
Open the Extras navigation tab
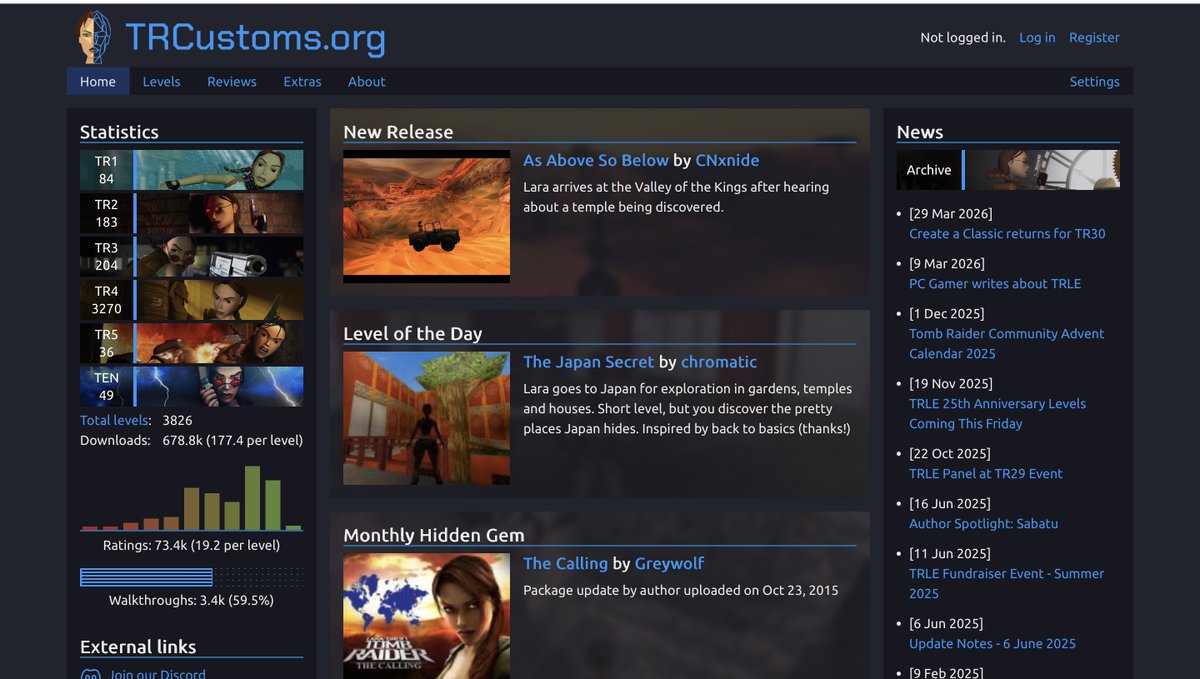click(302, 82)
